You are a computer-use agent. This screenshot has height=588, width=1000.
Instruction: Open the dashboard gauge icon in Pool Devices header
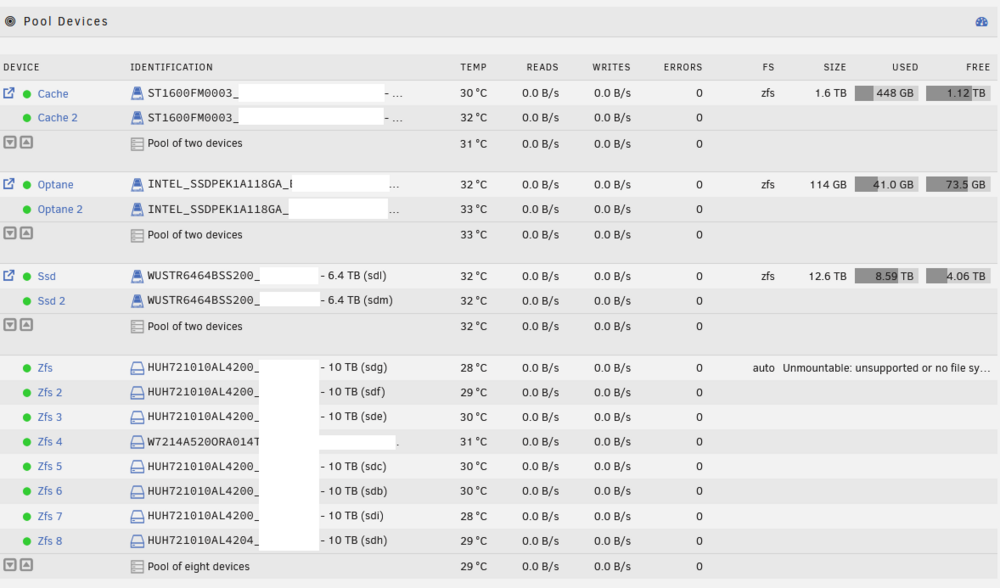tap(982, 22)
